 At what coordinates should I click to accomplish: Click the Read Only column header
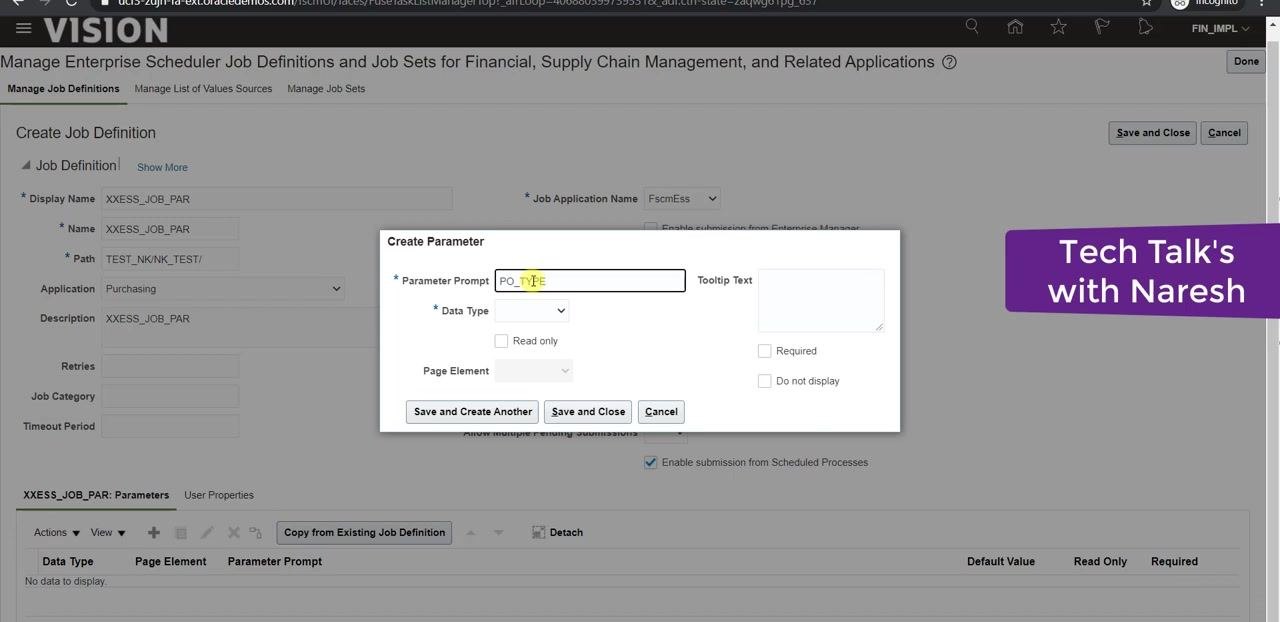click(1100, 562)
